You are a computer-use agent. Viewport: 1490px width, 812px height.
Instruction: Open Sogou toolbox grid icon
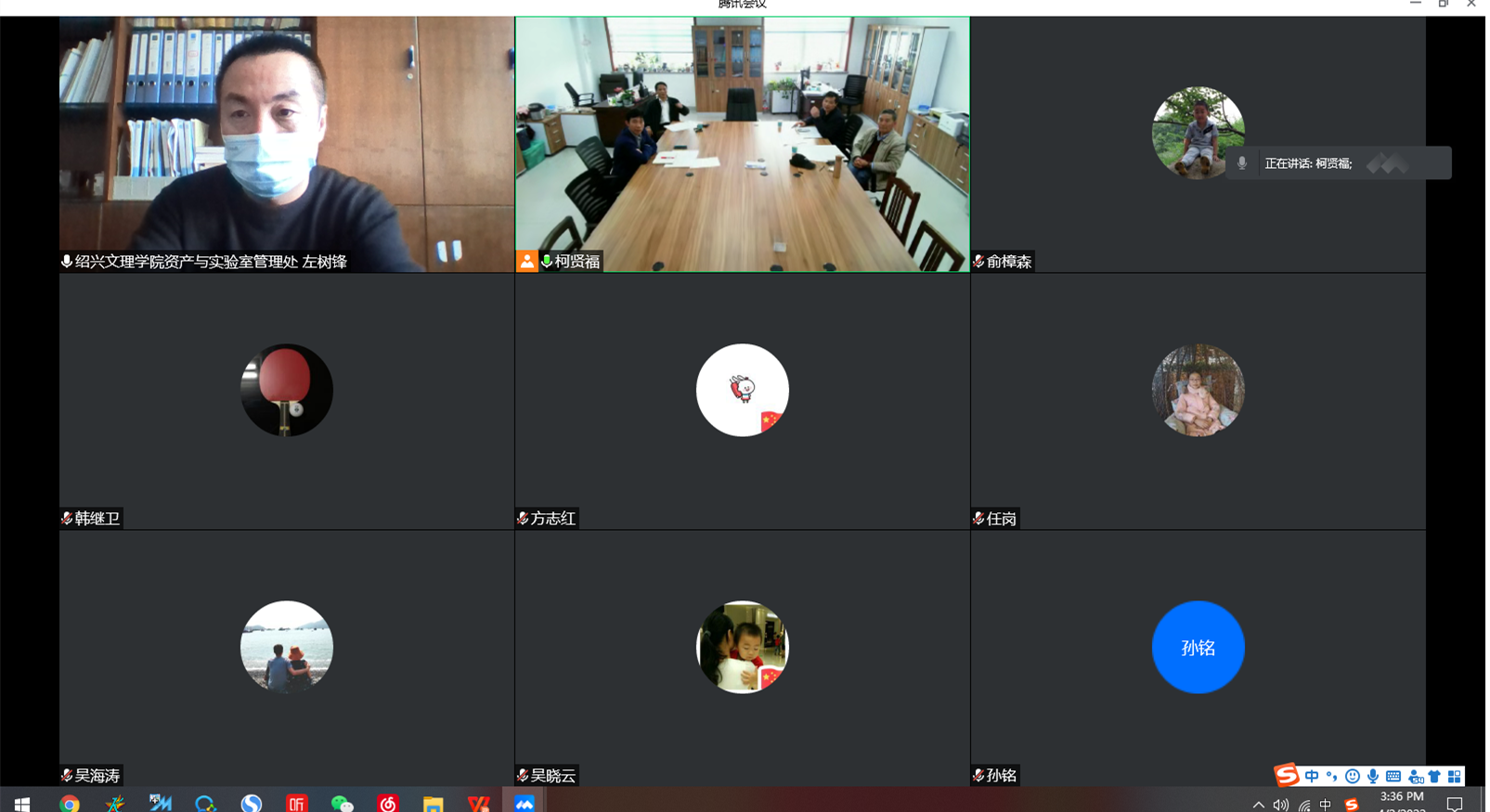point(1454,776)
